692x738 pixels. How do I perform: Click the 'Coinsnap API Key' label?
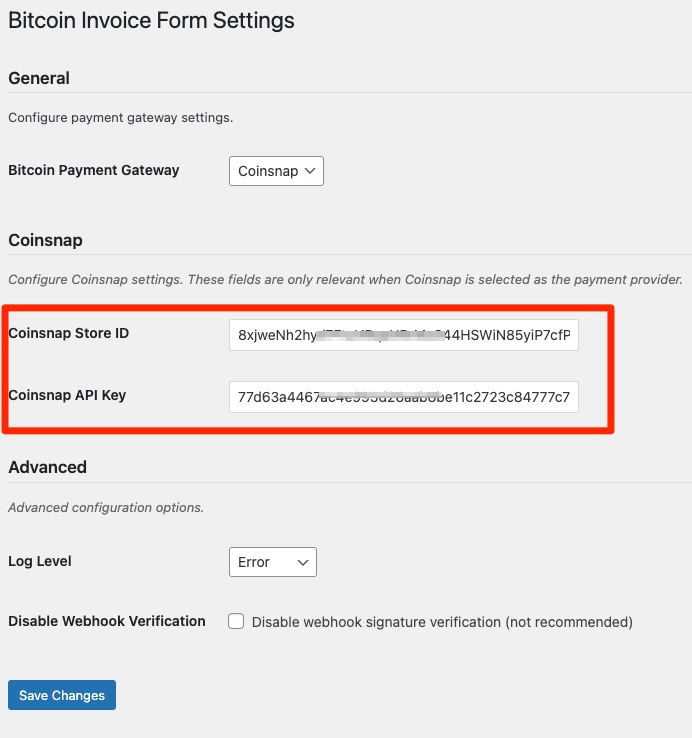tap(67, 395)
